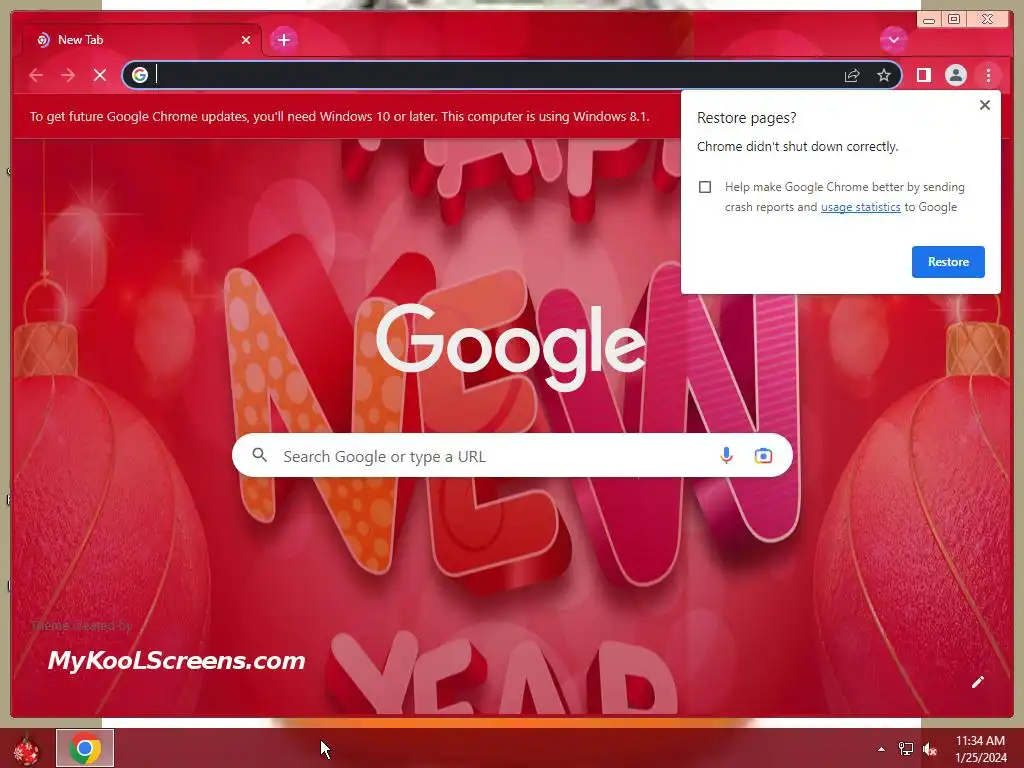Stop the page from loading
The height and width of the screenshot is (768, 1024).
click(x=100, y=75)
